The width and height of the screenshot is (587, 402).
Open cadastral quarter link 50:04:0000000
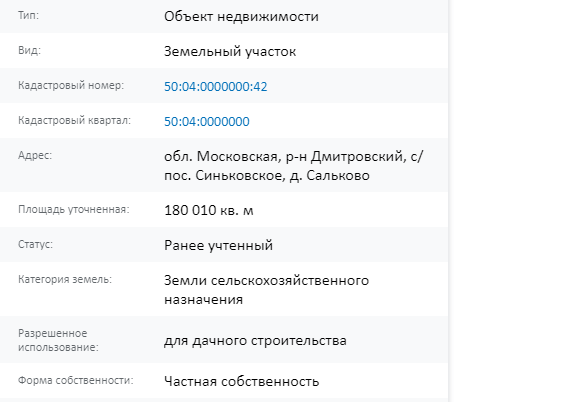click(207, 122)
